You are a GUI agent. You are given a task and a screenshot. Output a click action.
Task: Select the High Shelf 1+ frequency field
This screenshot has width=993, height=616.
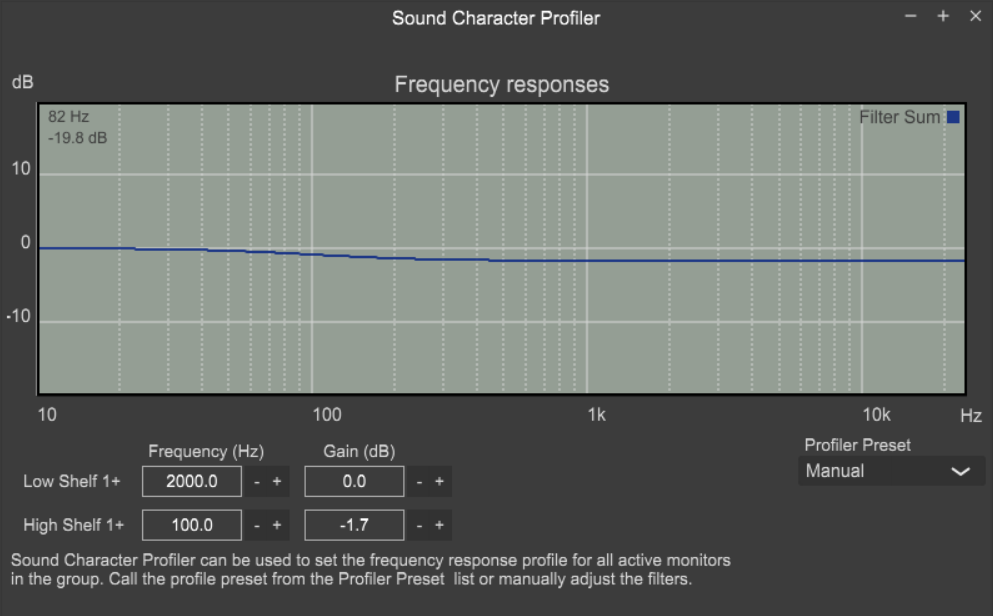click(192, 525)
